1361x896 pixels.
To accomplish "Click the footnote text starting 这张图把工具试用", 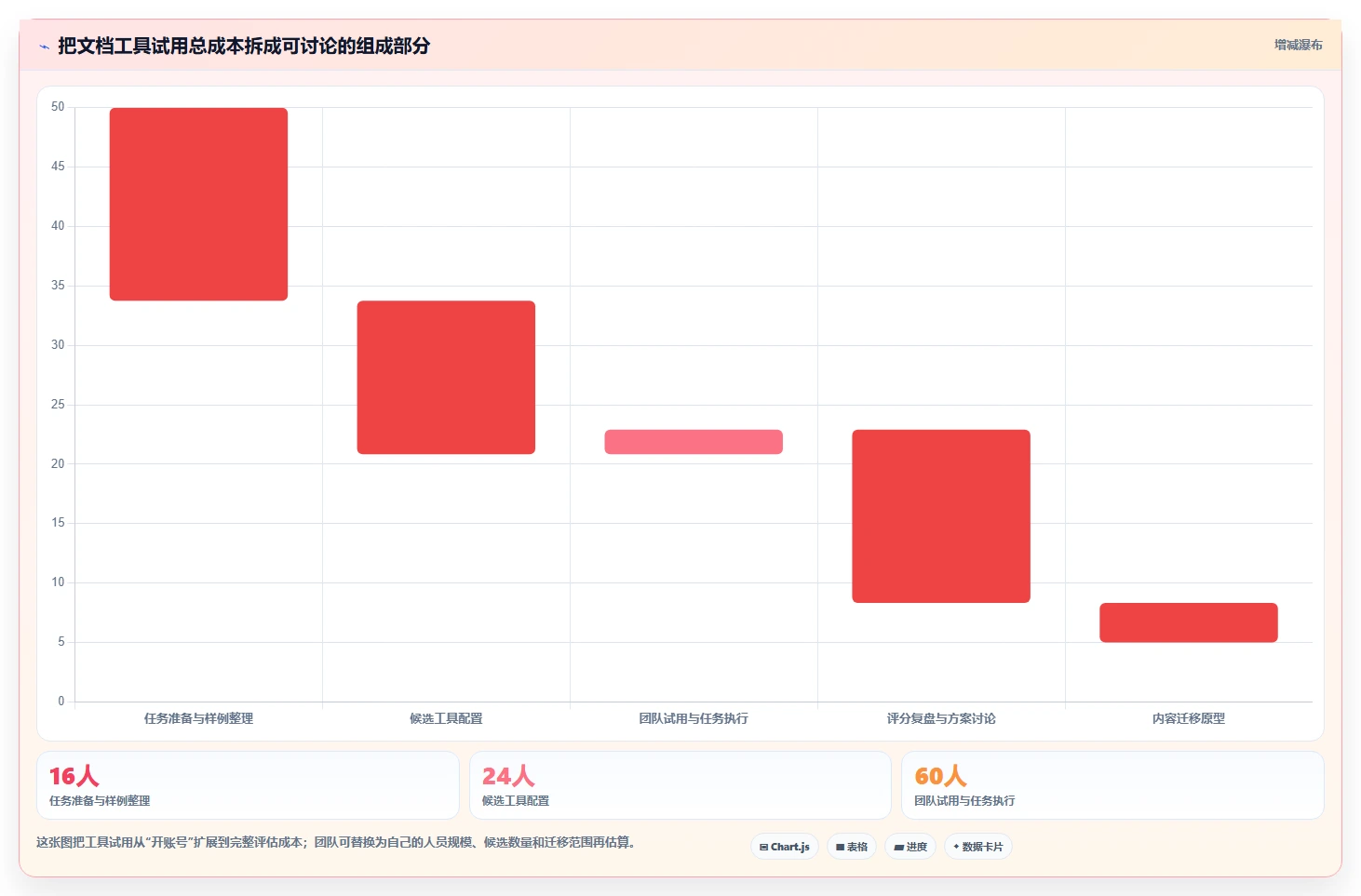I will (x=336, y=842).
